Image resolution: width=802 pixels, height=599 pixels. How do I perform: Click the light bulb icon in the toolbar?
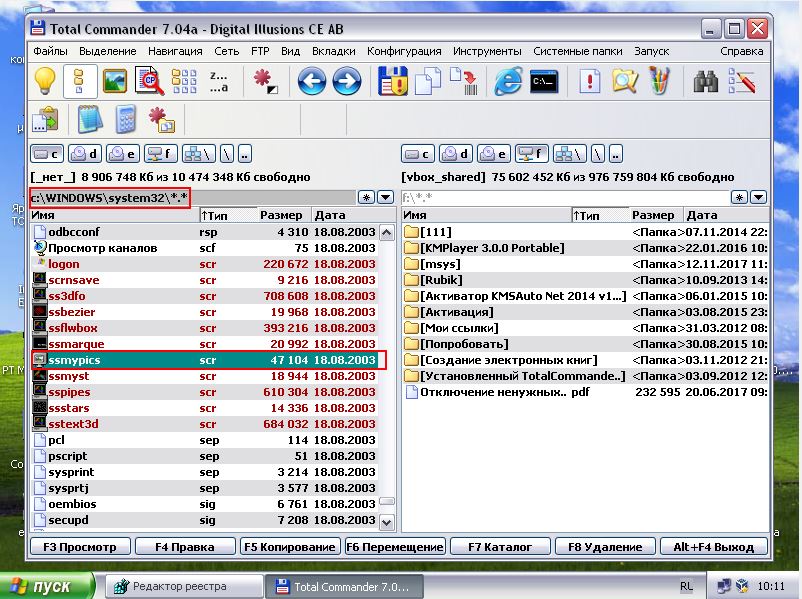tap(44, 81)
